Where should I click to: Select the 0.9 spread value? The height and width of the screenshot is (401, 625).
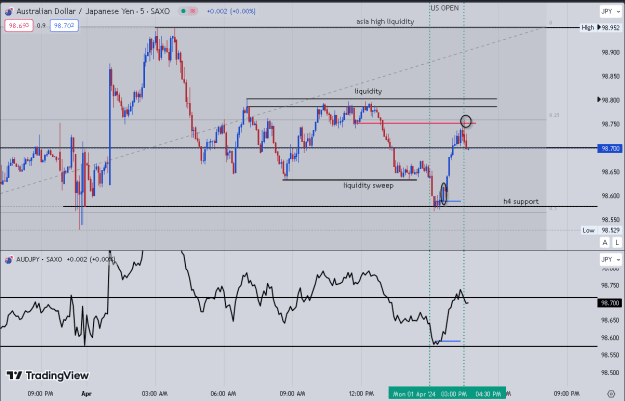pos(41,26)
